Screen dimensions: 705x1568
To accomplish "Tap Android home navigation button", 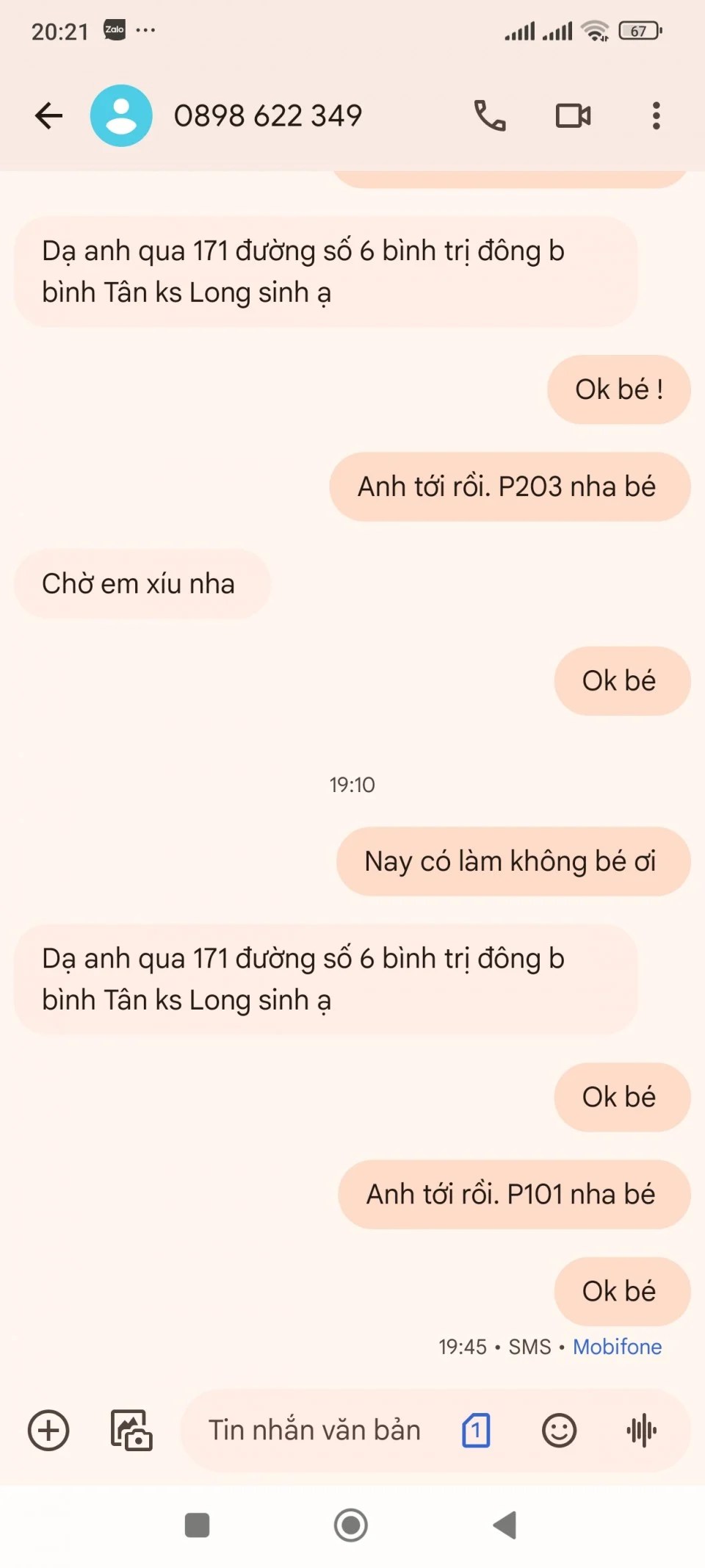I will (x=351, y=1525).
